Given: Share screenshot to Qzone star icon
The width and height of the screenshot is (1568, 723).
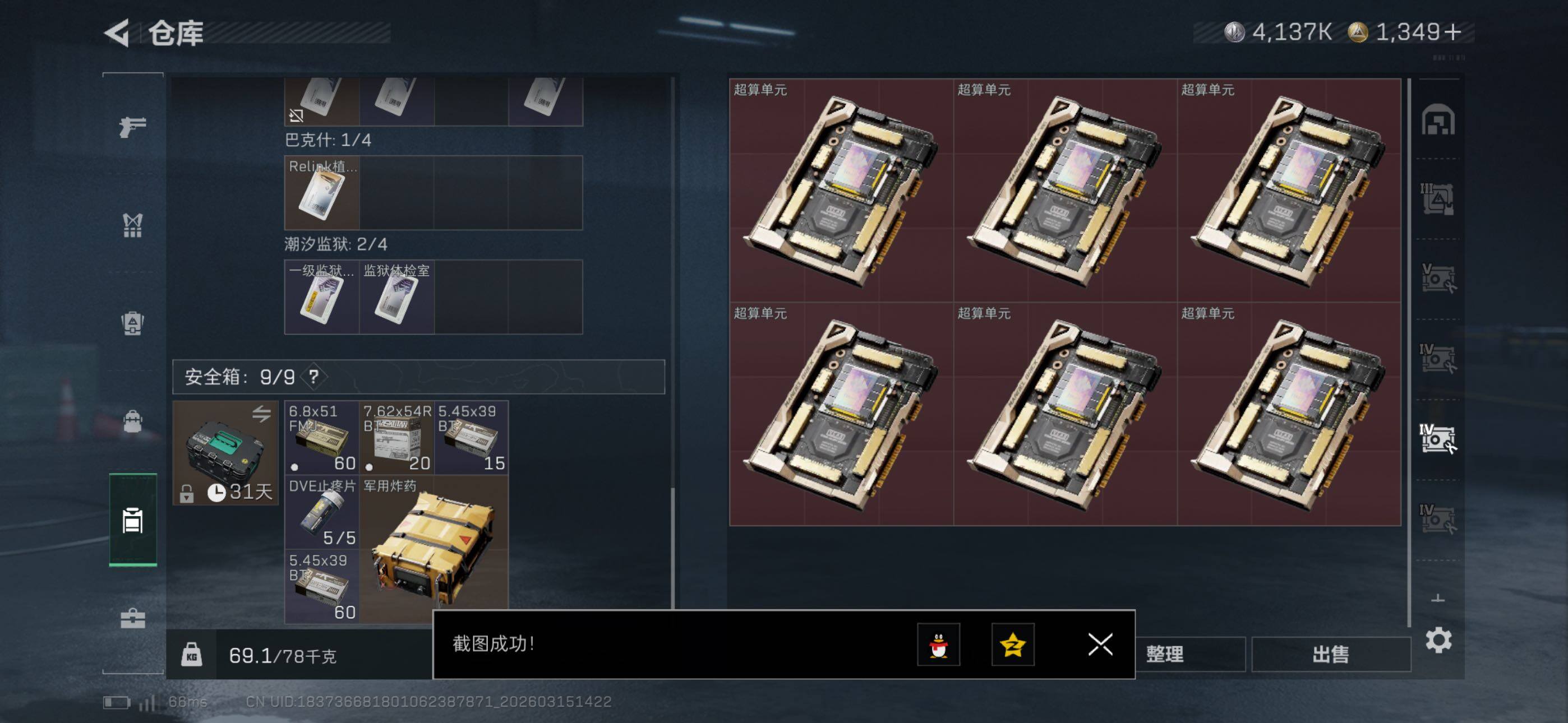Looking at the screenshot, I should [1013, 645].
